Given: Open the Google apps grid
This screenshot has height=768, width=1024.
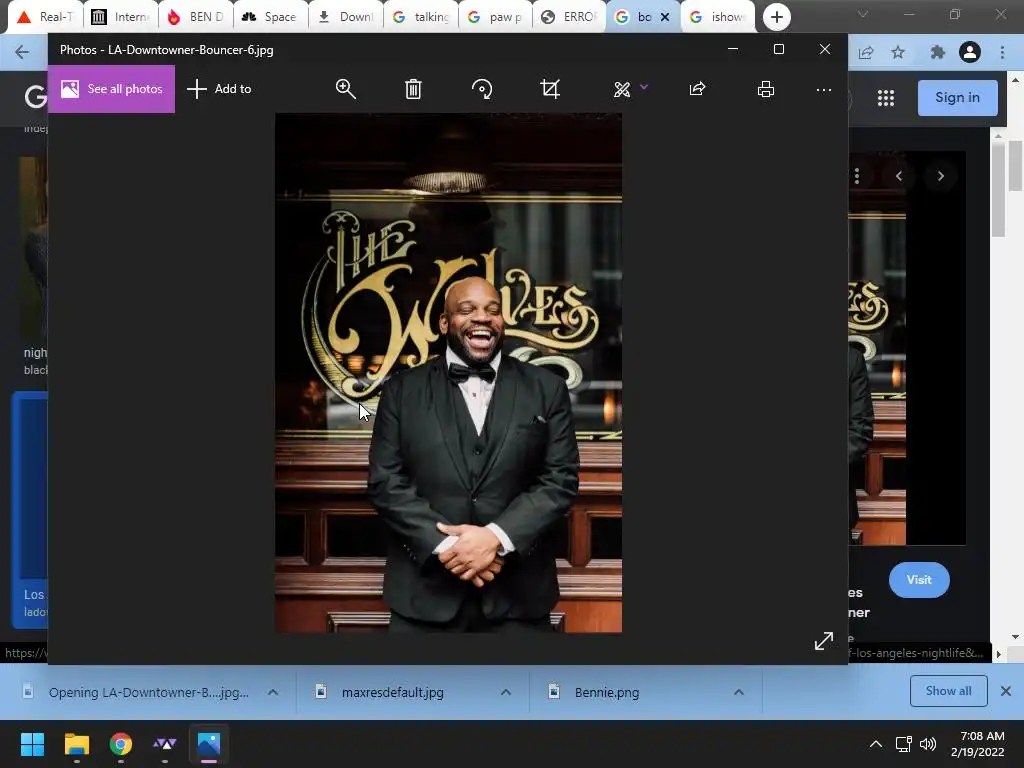Looking at the screenshot, I should point(886,98).
